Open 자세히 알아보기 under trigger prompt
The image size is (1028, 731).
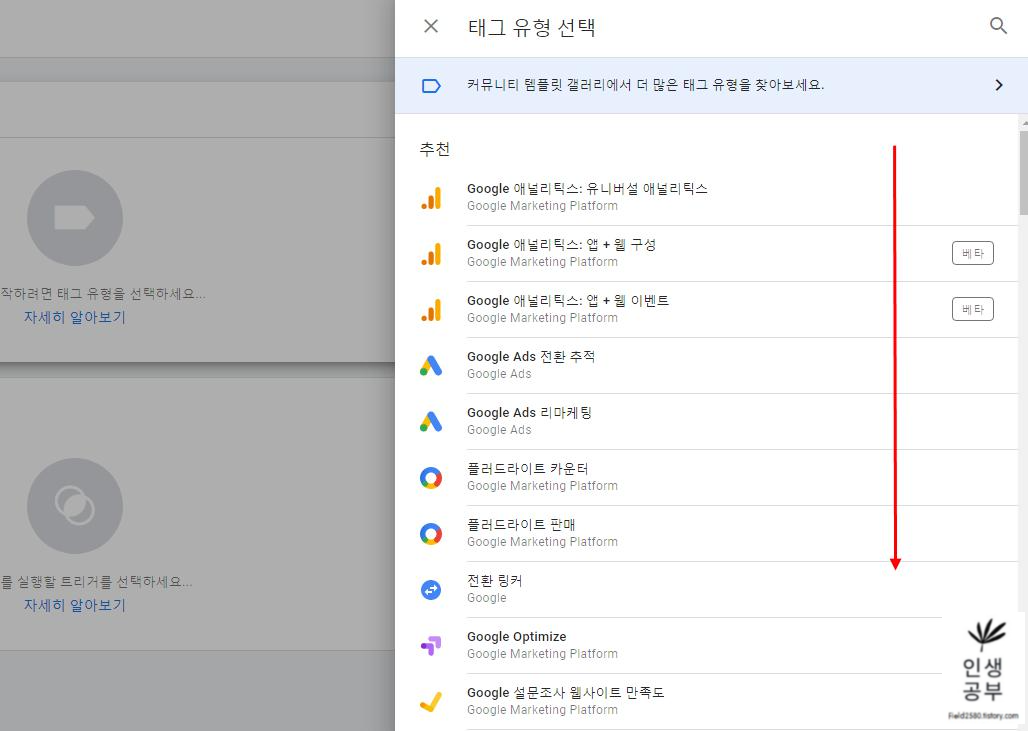click(75, 605)
